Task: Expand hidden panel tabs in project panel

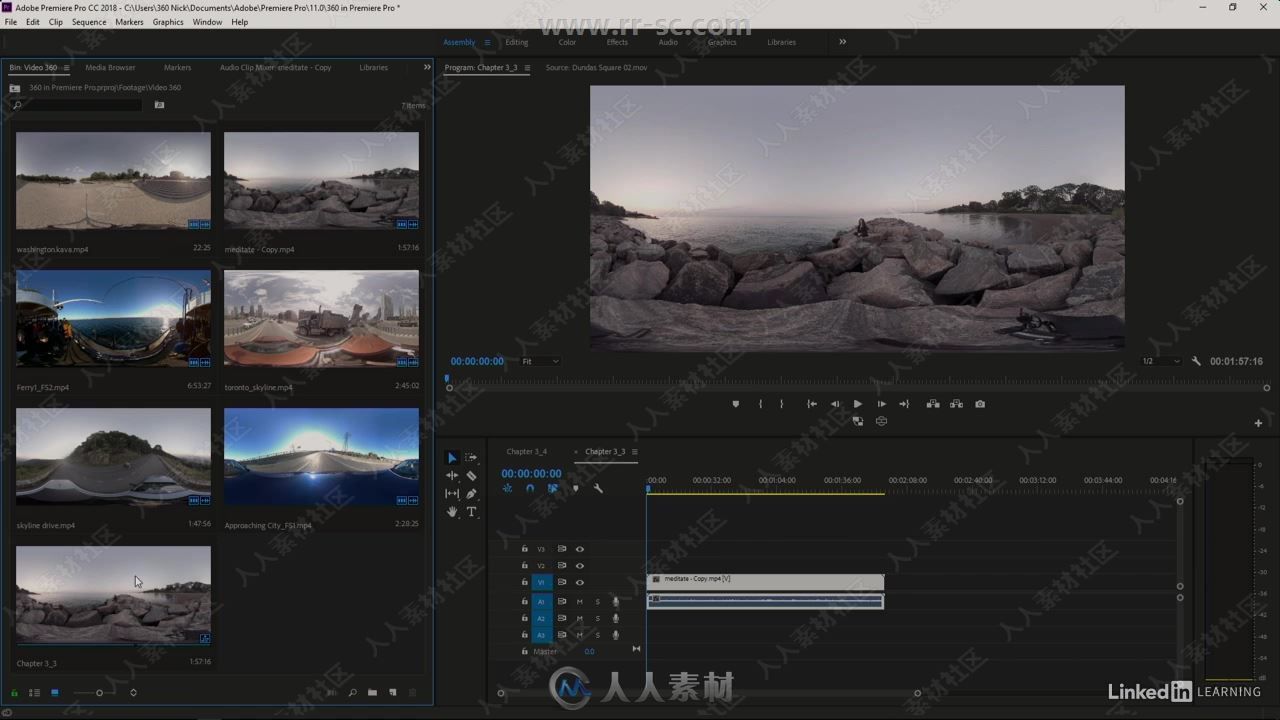Action: click(427, 68)
